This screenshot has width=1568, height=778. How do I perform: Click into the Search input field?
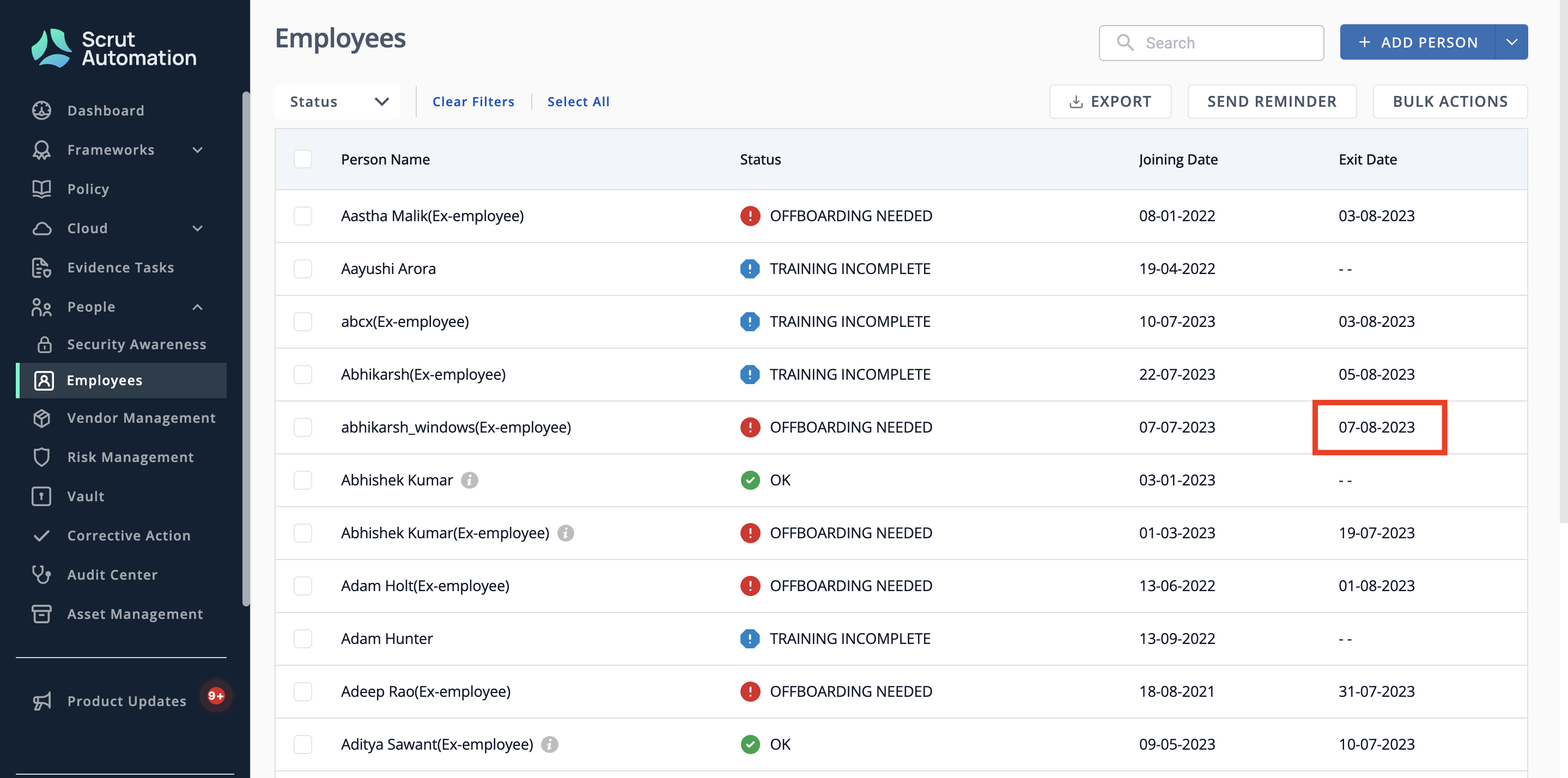(1211, 42)
